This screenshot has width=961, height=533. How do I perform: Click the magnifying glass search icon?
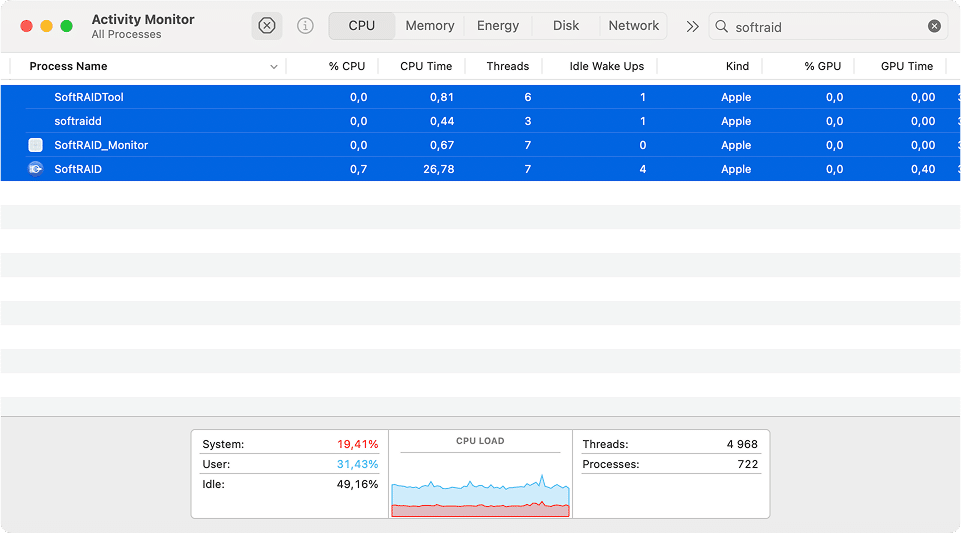pyautogui.click(x=722, y=26)
